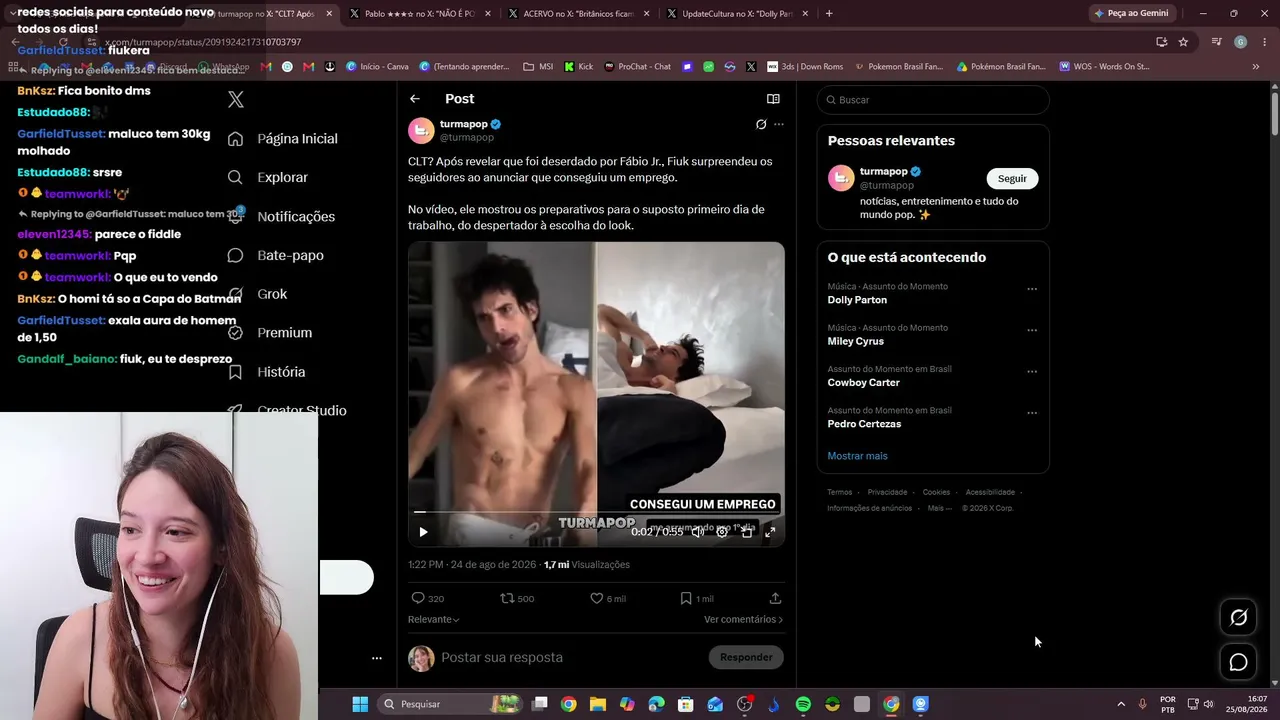Image resolution: width=1280 pixels, height=720 pixels.
Task: Click the Grok icon on turmapop's post
Action: click(x=761, y=125)
